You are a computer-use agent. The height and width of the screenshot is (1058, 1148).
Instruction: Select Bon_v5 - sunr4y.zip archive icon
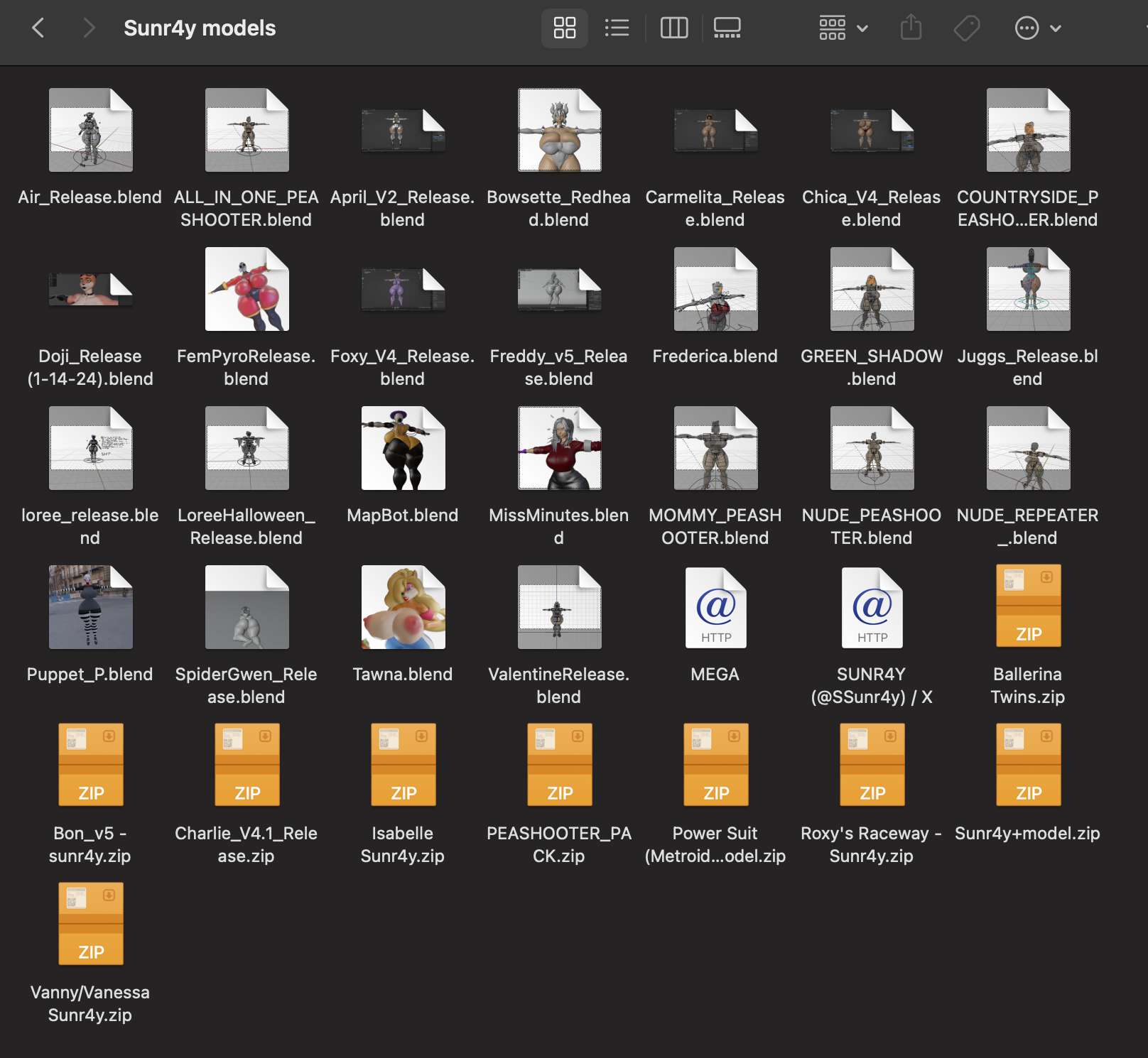coord(91,765)
